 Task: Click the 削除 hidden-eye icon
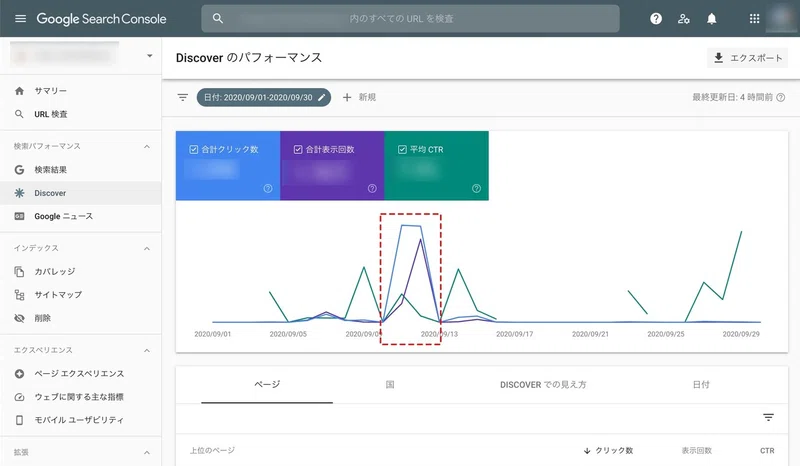[19, 318]
